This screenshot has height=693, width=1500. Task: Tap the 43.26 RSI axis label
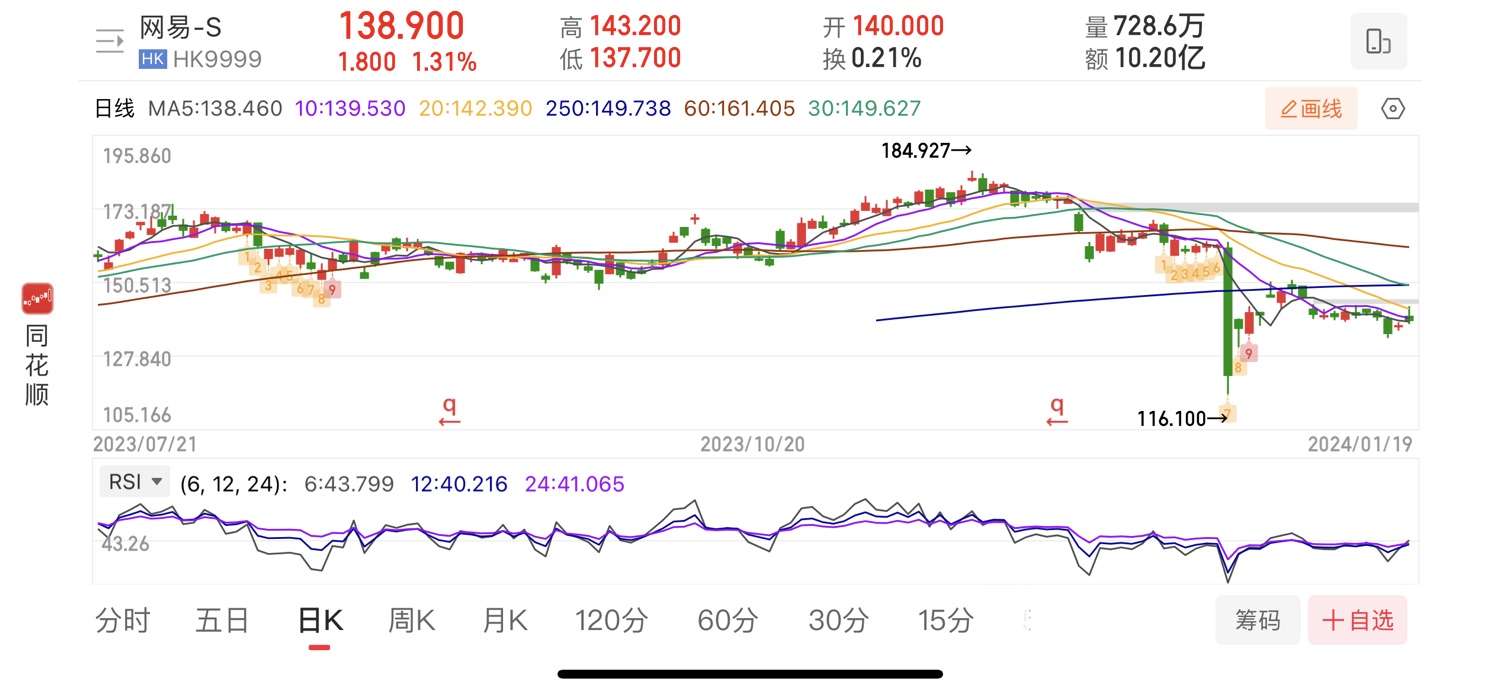click(126, 544)
